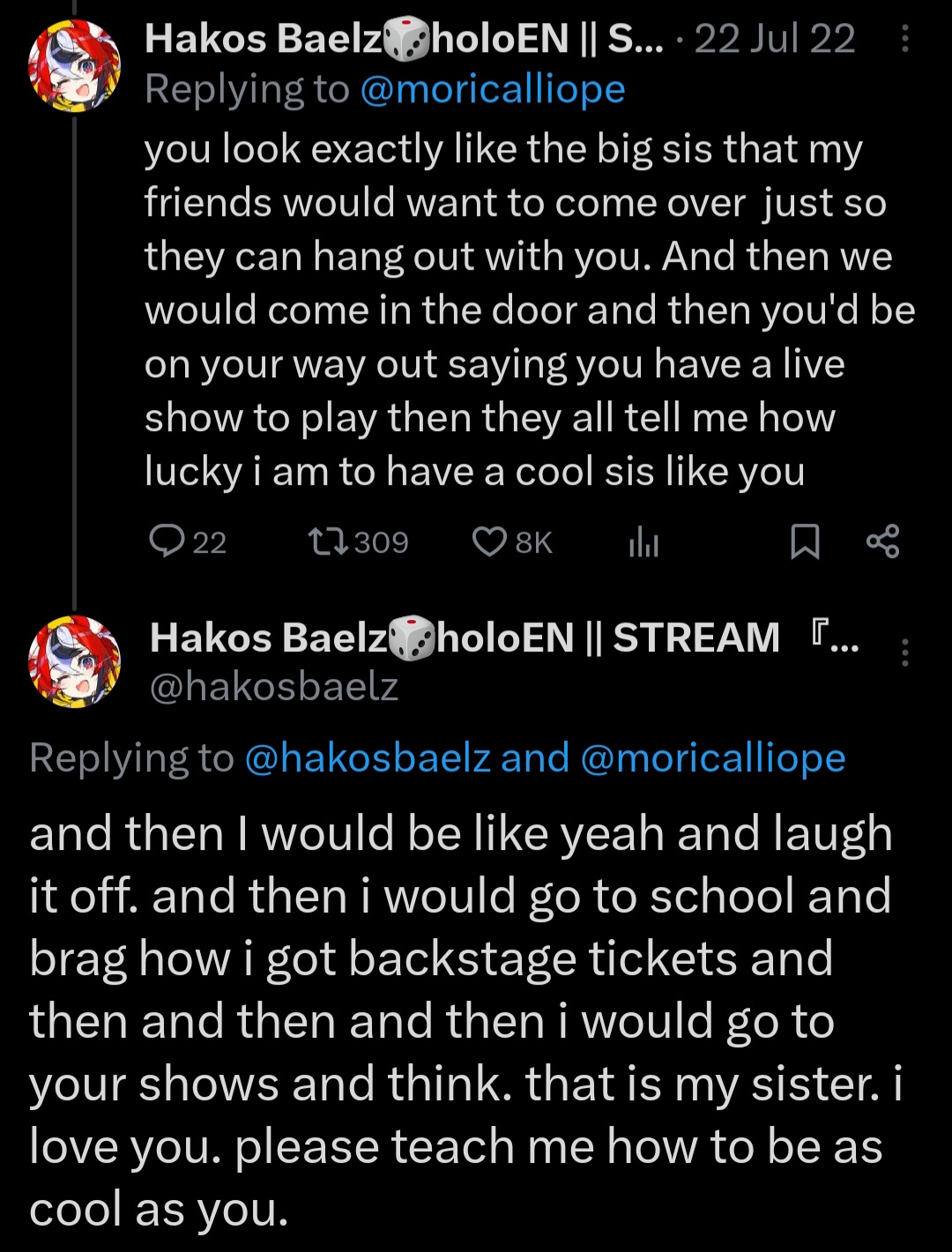Open @moricalliope link in first tweet
The height and width of the screenshot is (1252, 952).
pos(493,89)
